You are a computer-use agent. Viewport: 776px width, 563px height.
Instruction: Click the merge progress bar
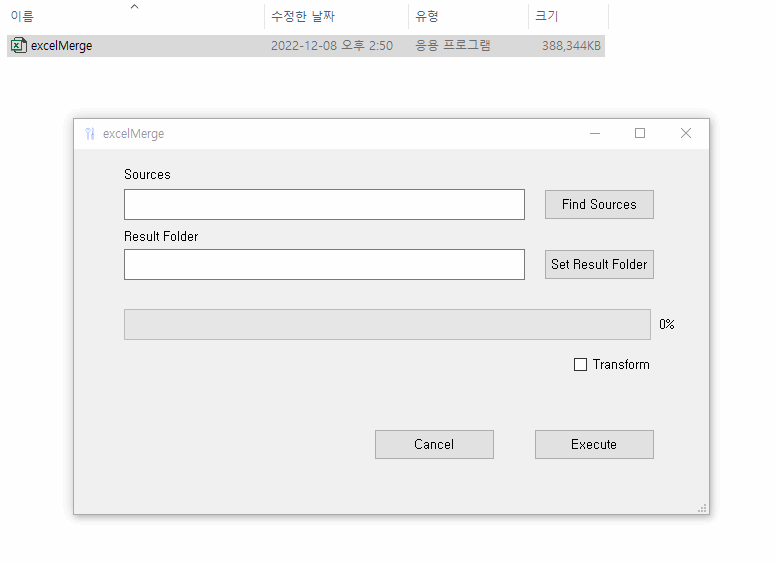pyautogui.click(x=387, y=325)
